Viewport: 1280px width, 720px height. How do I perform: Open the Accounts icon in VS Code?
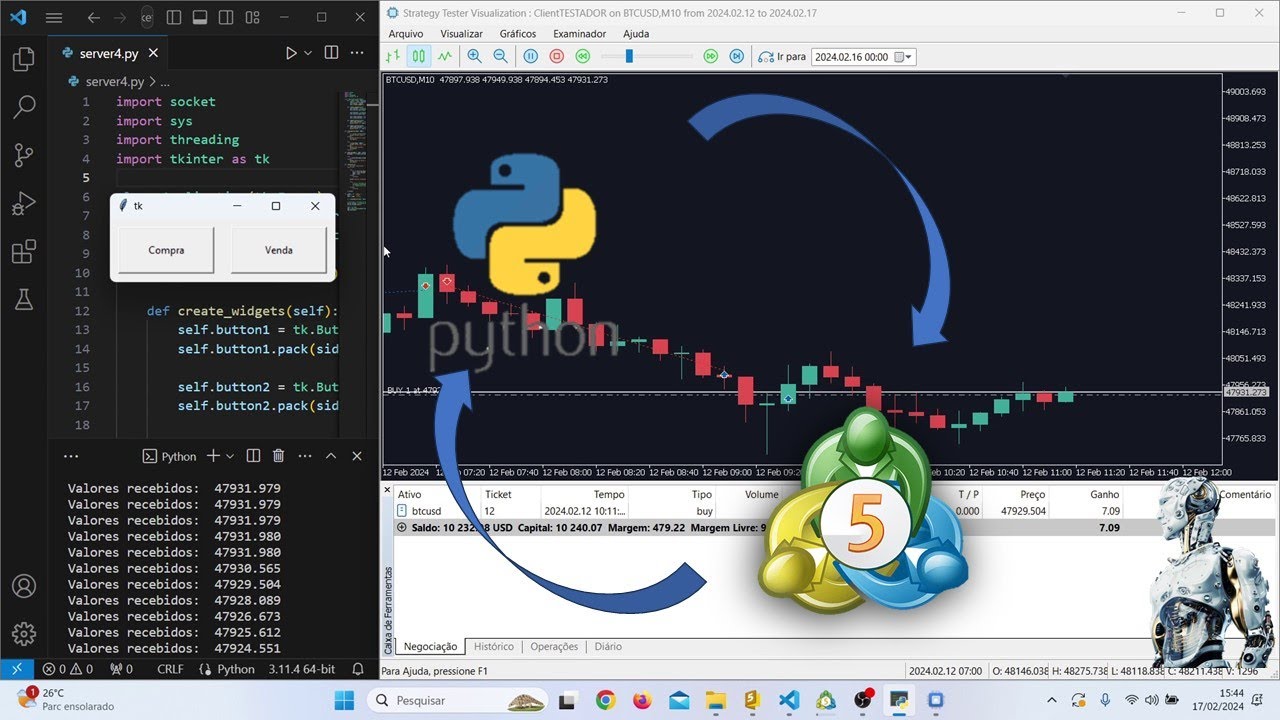tap(24, 586)
